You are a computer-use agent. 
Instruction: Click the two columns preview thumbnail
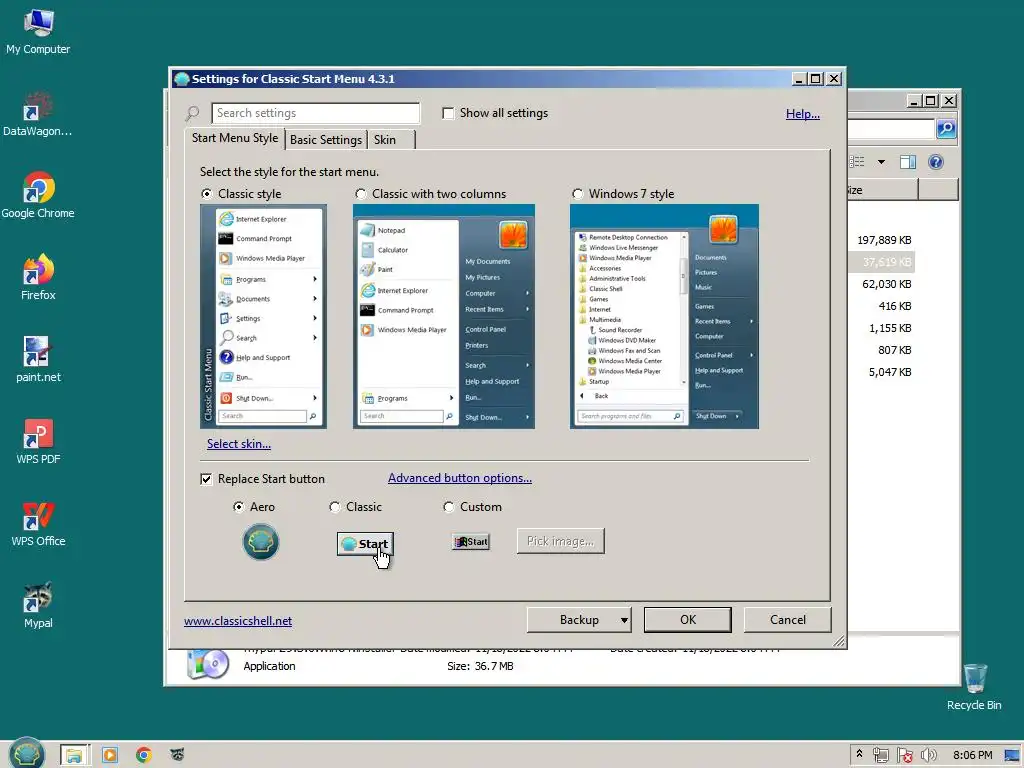pyautogui.click(x=444, y=317)
